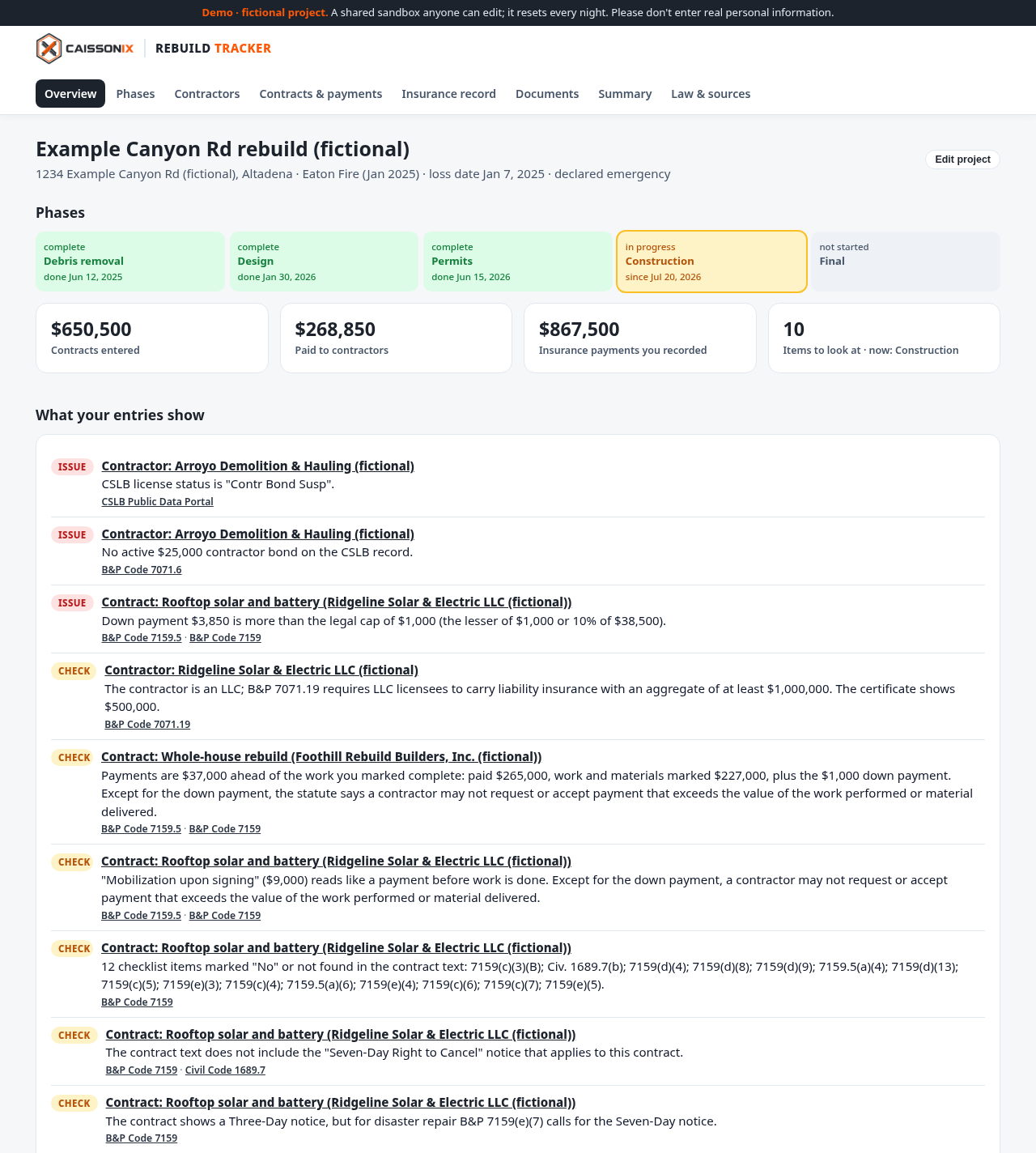Open the Debris removal phase card
The image size is (1036, 1153).
tap(130, 262)
